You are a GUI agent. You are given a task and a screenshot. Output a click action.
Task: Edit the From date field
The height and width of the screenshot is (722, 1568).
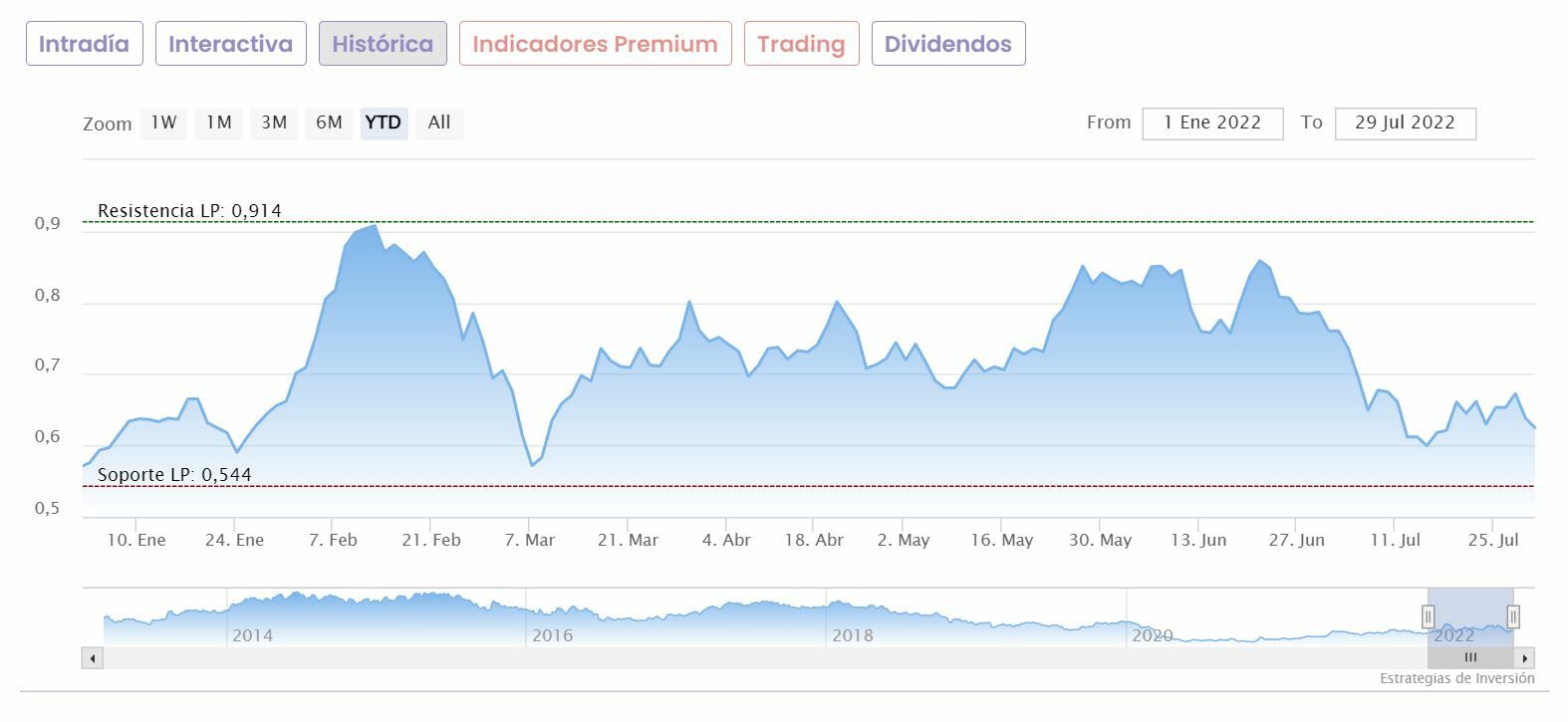(x=1212, y=122)
